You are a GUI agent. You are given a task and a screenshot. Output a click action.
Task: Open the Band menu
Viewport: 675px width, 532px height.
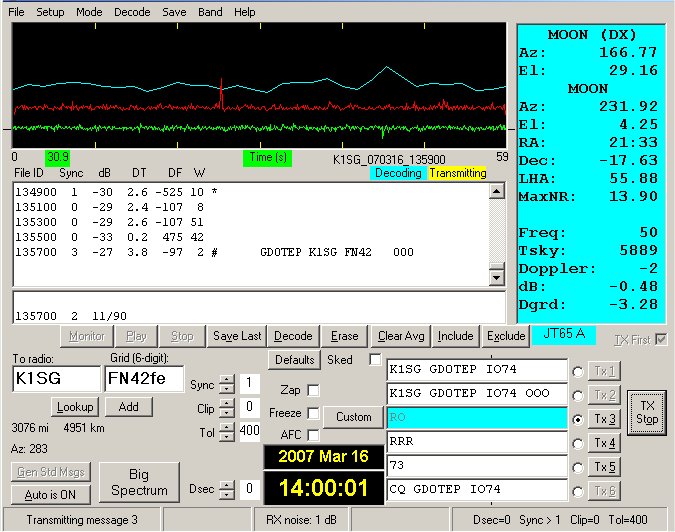click(x=210, y=12)
